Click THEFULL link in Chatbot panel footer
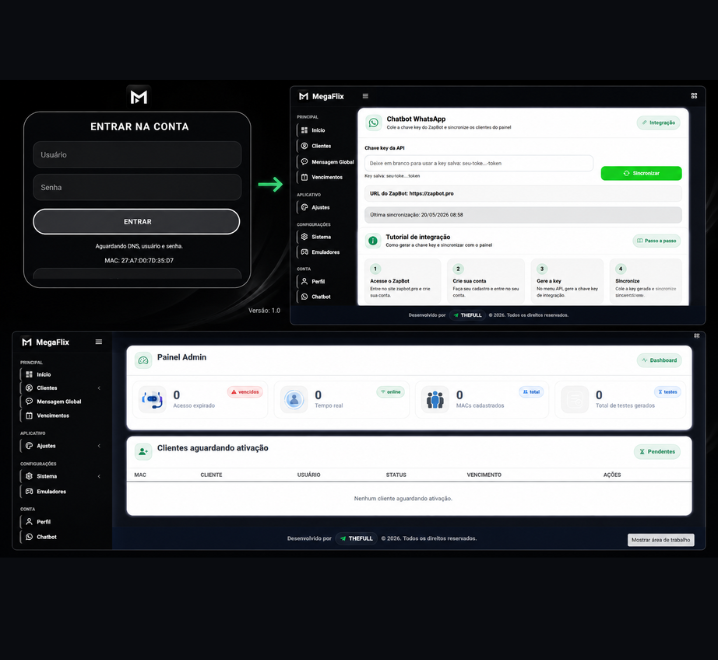This screenshot has width=718, height=660. [468, 315]
